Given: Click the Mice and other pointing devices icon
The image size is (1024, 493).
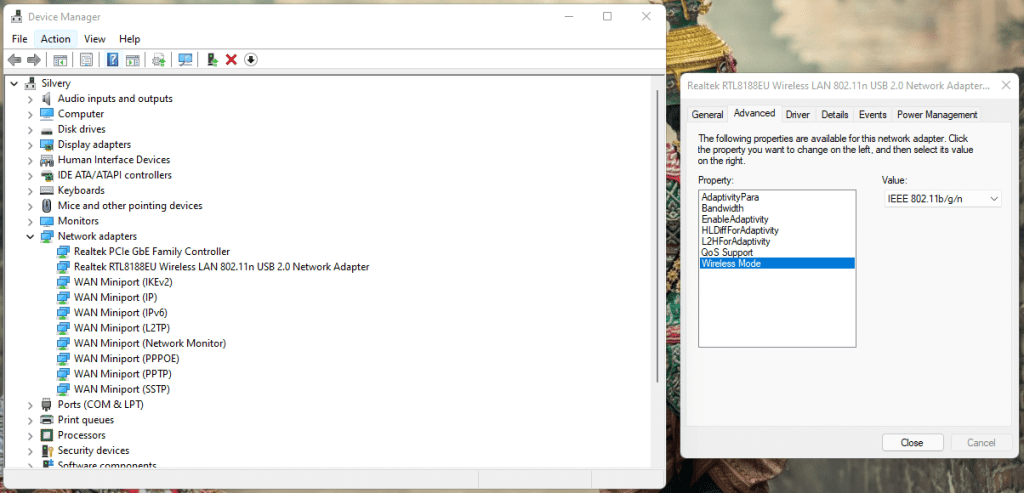Looking at the screenshot, I should (46, 206).
